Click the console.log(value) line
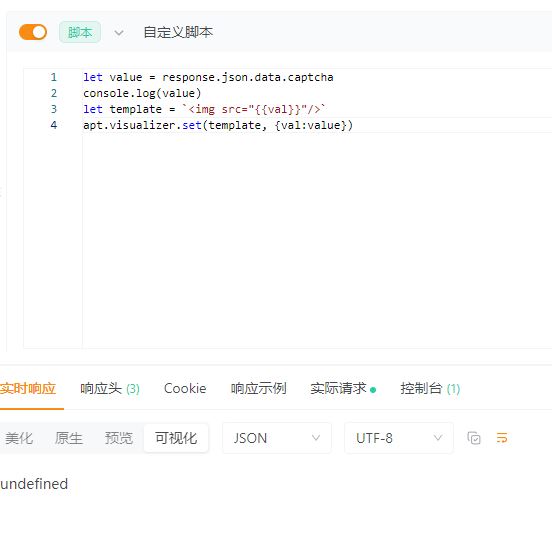The width and height of the screenshot is (552, 542). pyautogui.click(x=142, y=93)
